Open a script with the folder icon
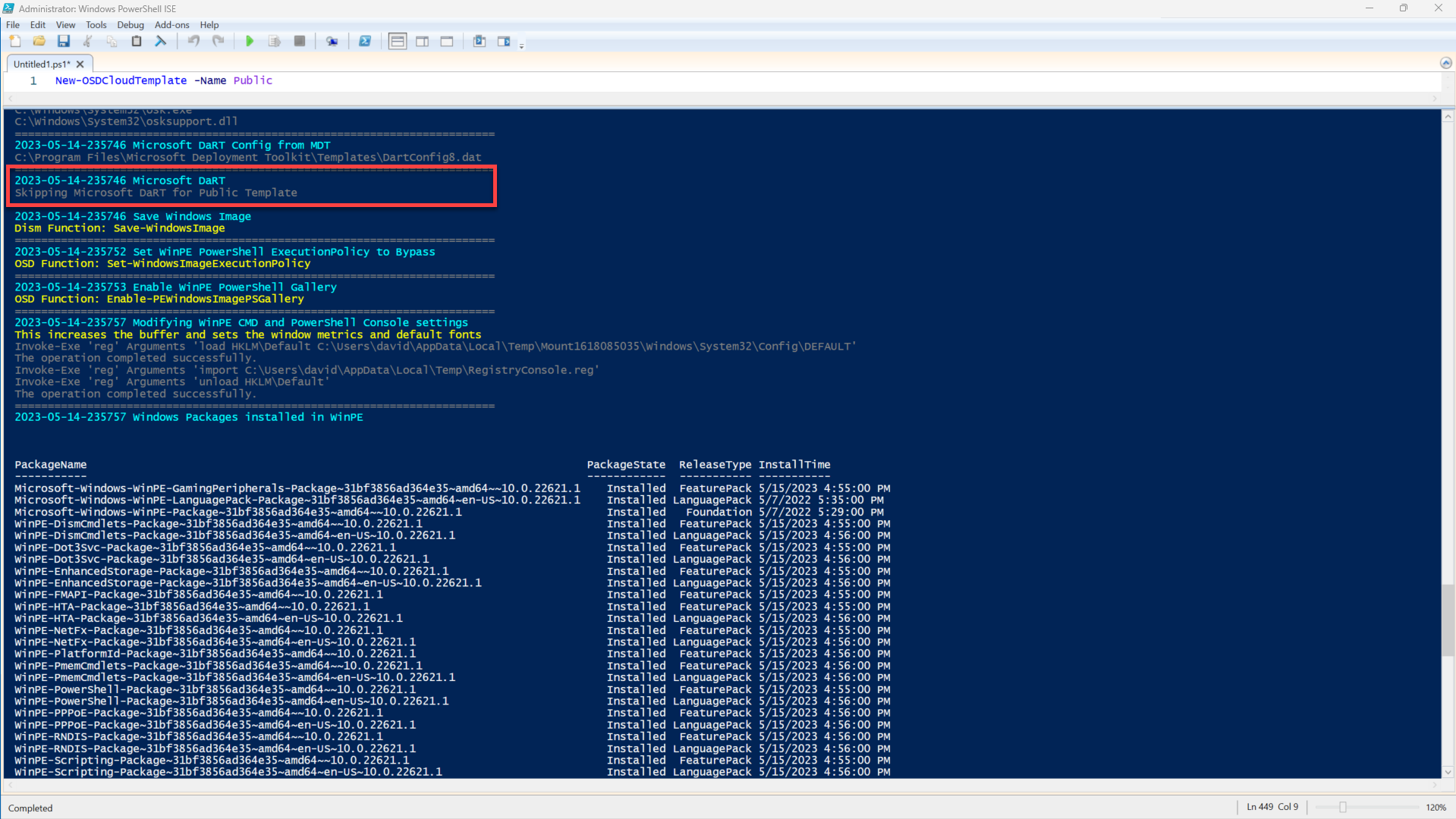The width and height of the screenshot is (1456, 819). [39, 42]
